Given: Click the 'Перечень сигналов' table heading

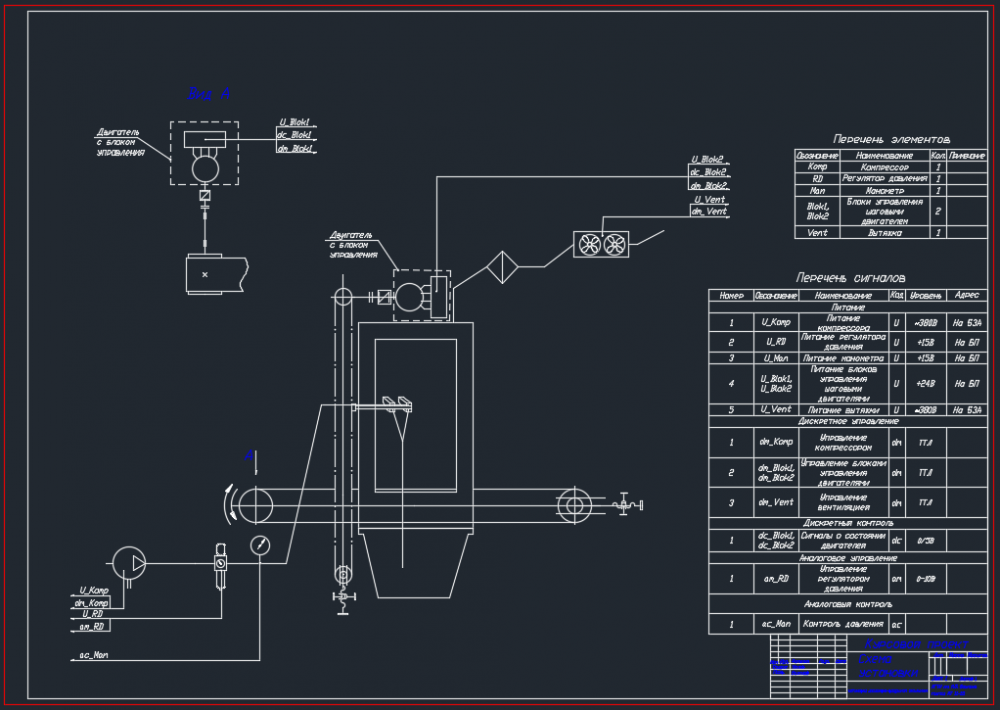Looking at the screenshot, I should (x=850, y=277).
